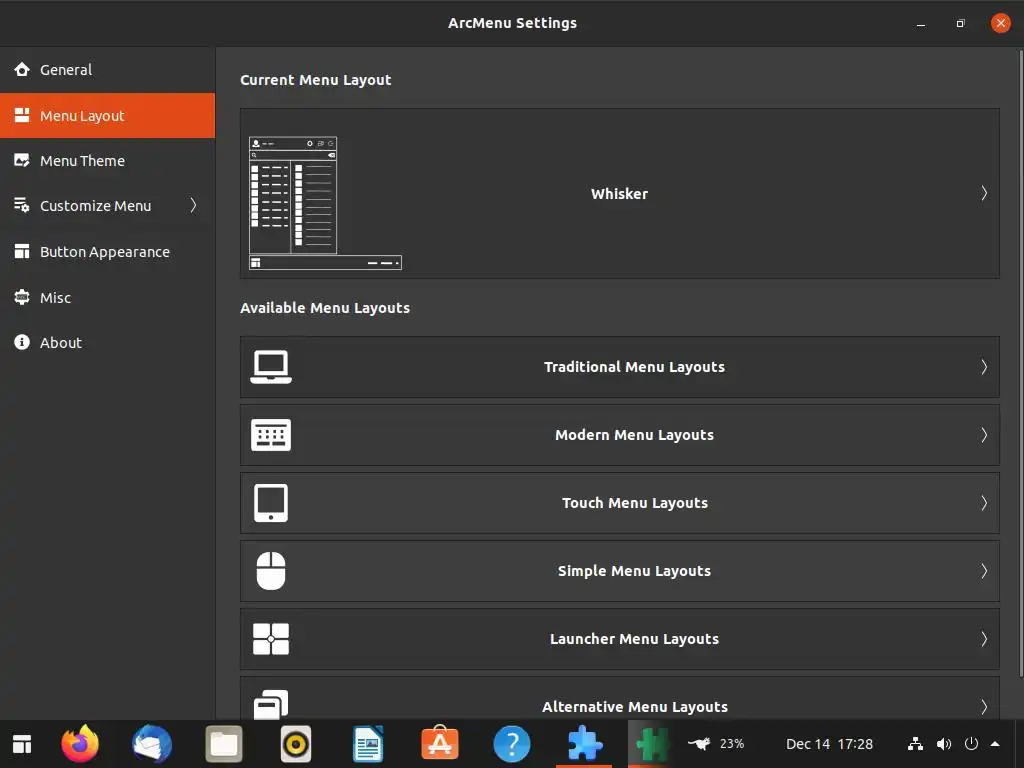The image size is (1024, 768).
Task: Go to Menu Theme settings
Action: [x=107, y=161]
